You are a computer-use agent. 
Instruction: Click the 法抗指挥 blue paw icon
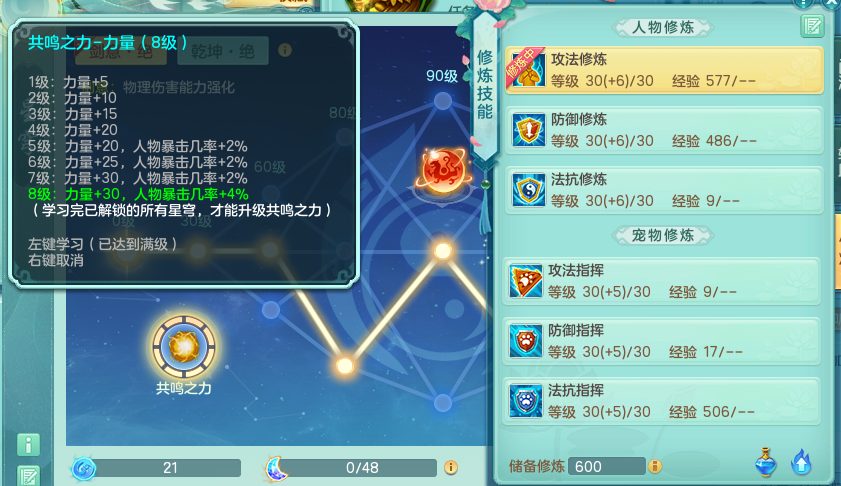point(526,401)
